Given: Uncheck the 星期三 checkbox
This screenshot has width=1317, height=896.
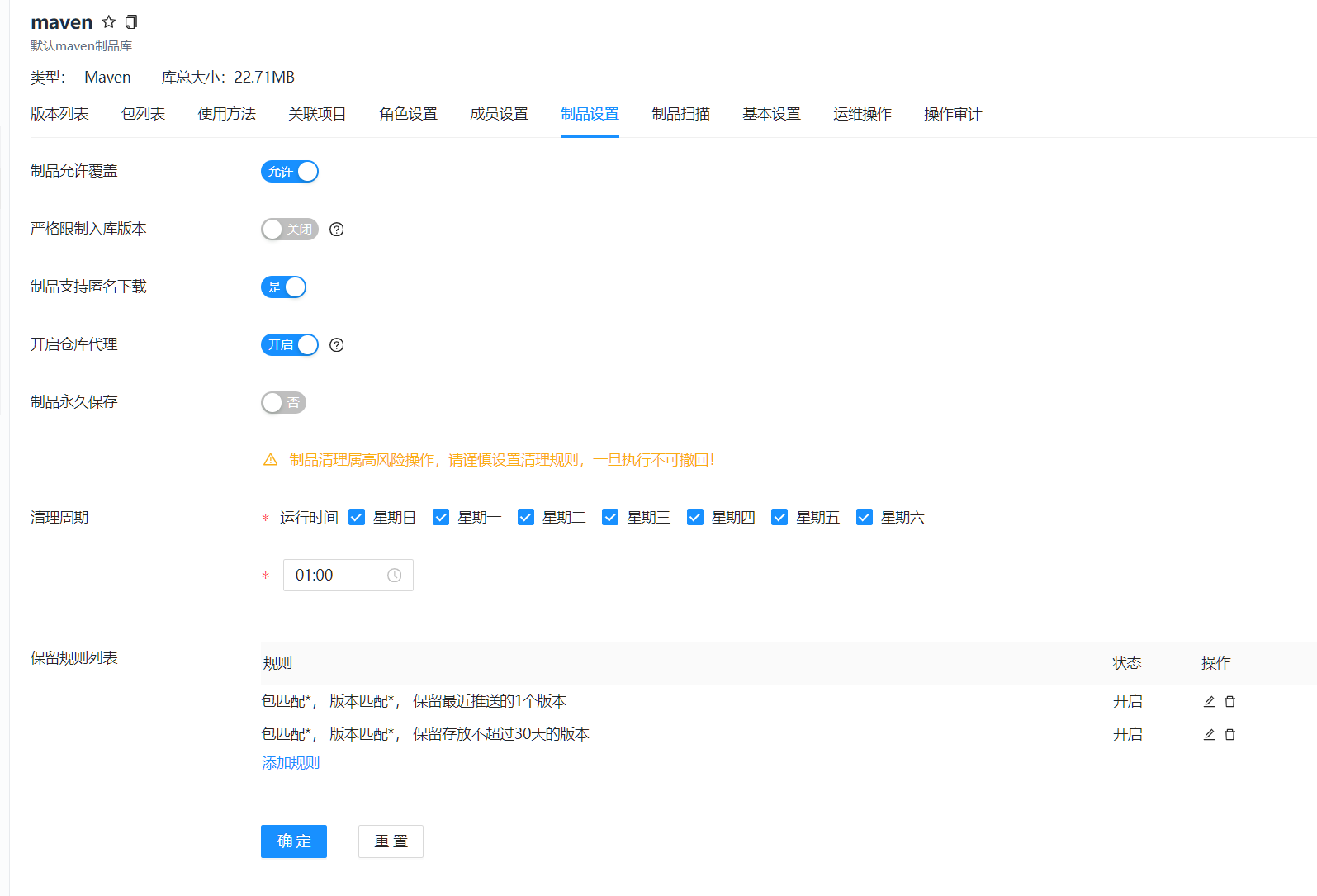Looking at the screenshot, I should point(610,517).
